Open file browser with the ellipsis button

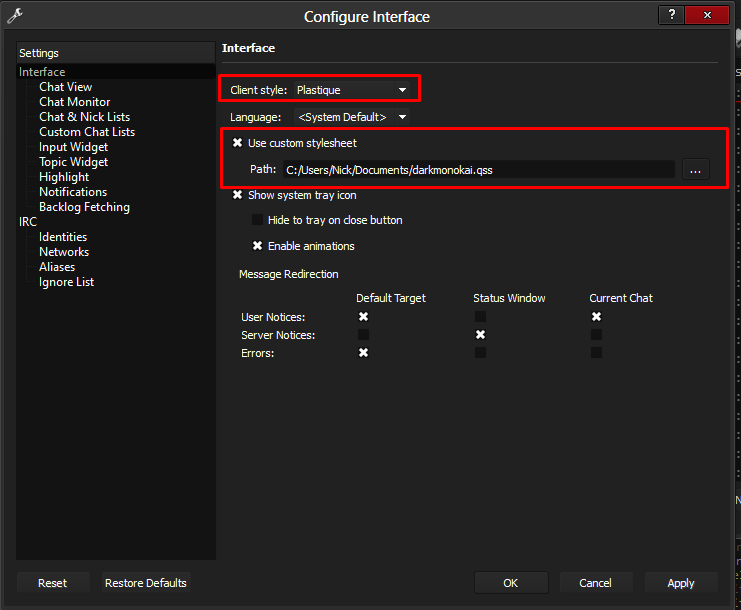[x=695, y=170]
